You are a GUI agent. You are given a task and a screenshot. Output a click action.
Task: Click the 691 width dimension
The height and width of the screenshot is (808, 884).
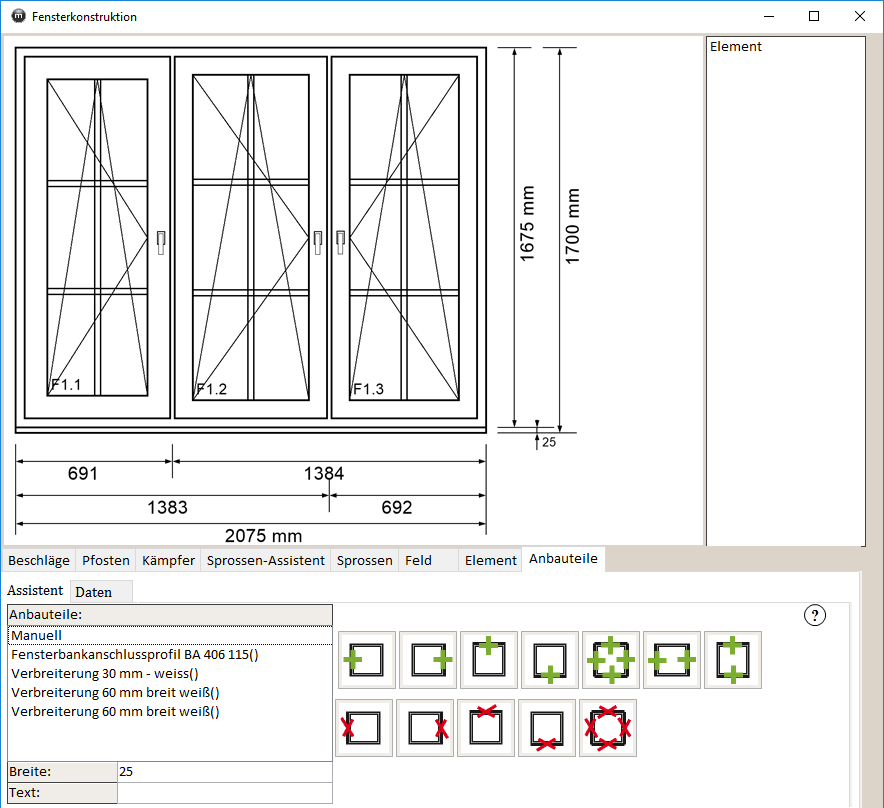pos(83,473)
